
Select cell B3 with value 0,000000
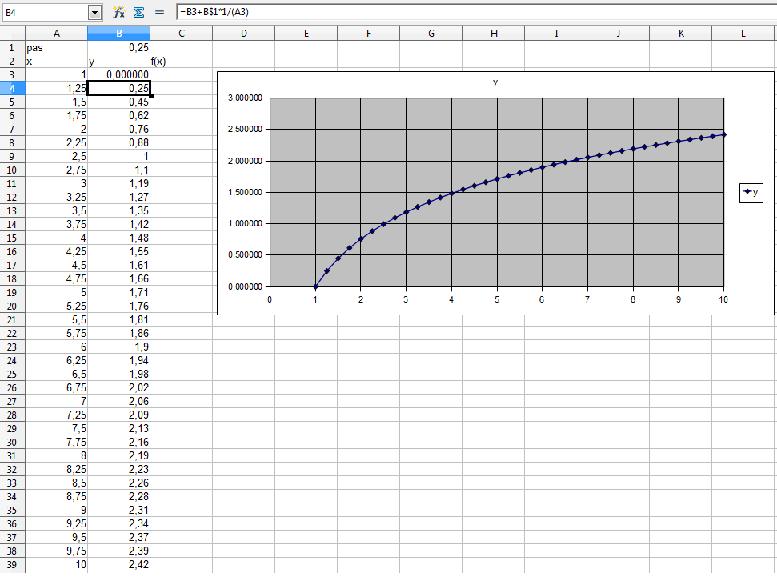coord(119,75)
